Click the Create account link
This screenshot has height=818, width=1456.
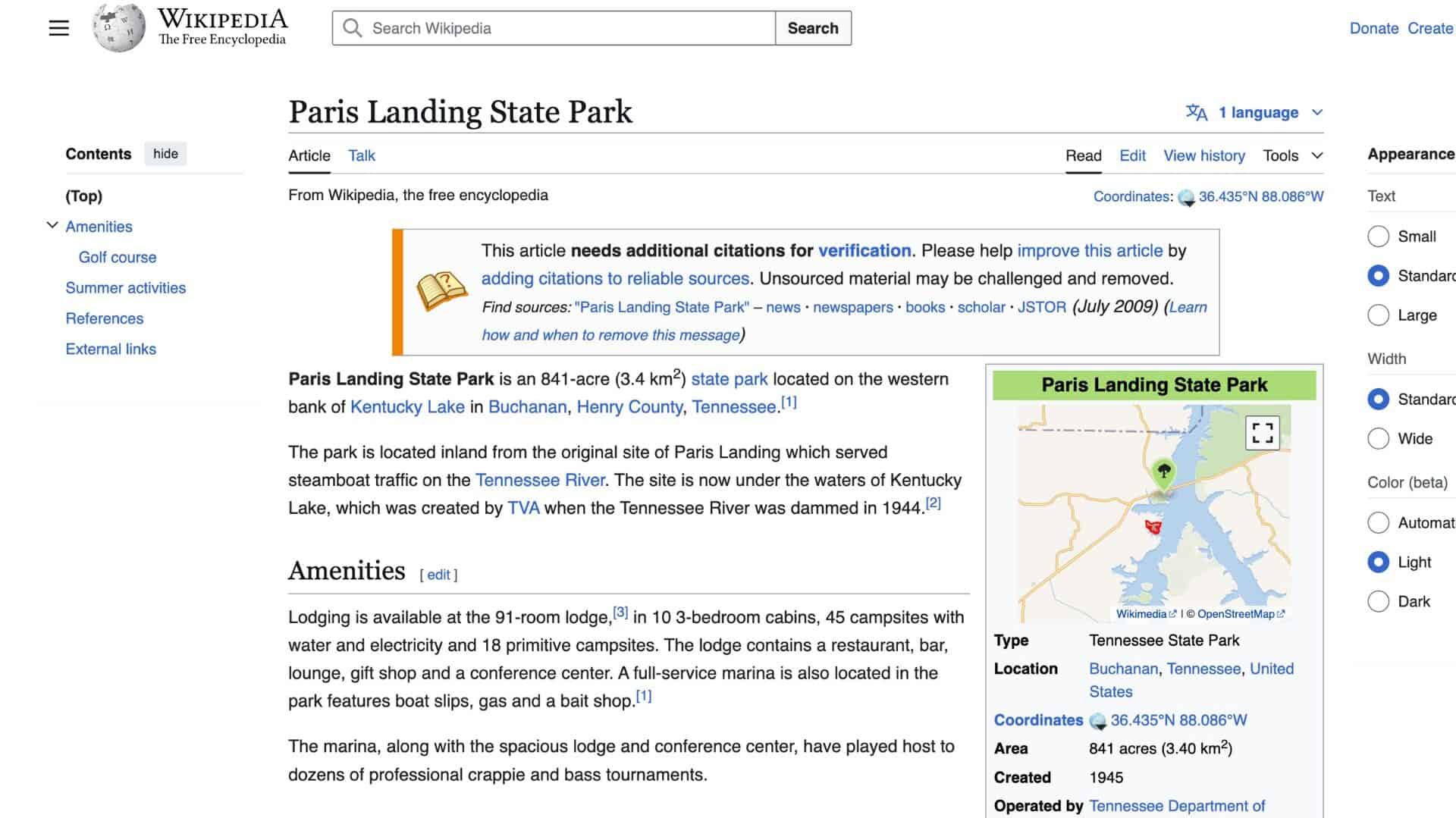(x=1432, y=28)
